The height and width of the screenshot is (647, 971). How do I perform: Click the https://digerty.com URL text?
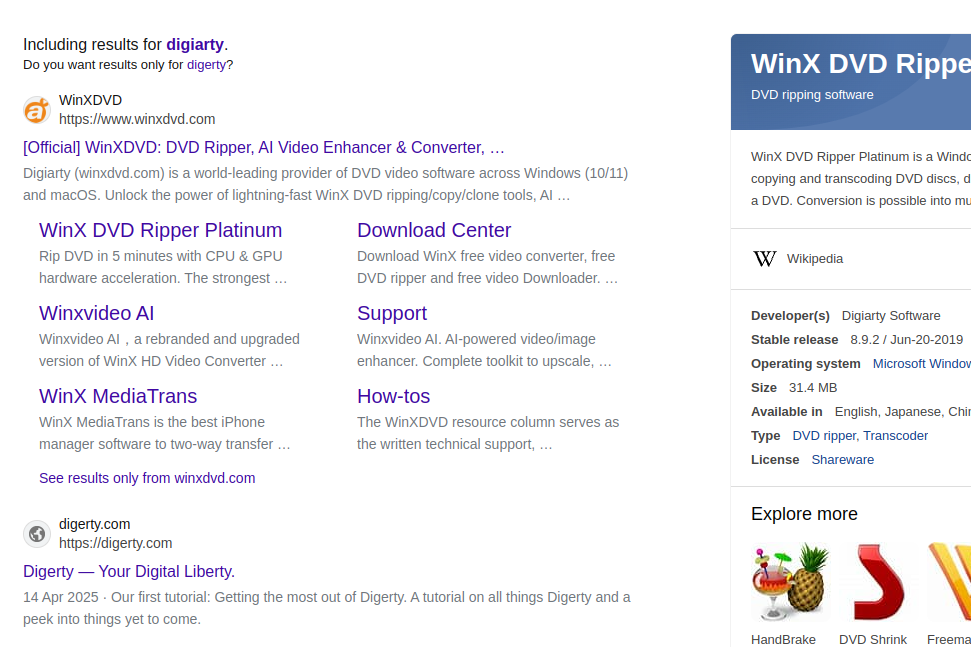point(115,543)
